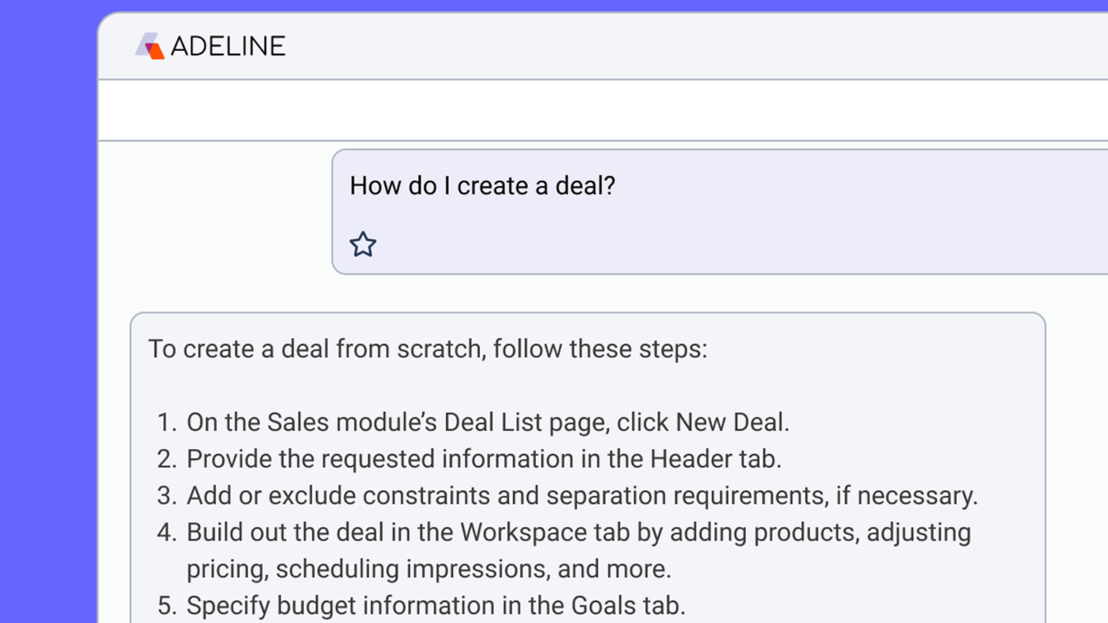Click step 5 about budget information
The height and width of the screenshot is (623, 1108).
point(436,605)
